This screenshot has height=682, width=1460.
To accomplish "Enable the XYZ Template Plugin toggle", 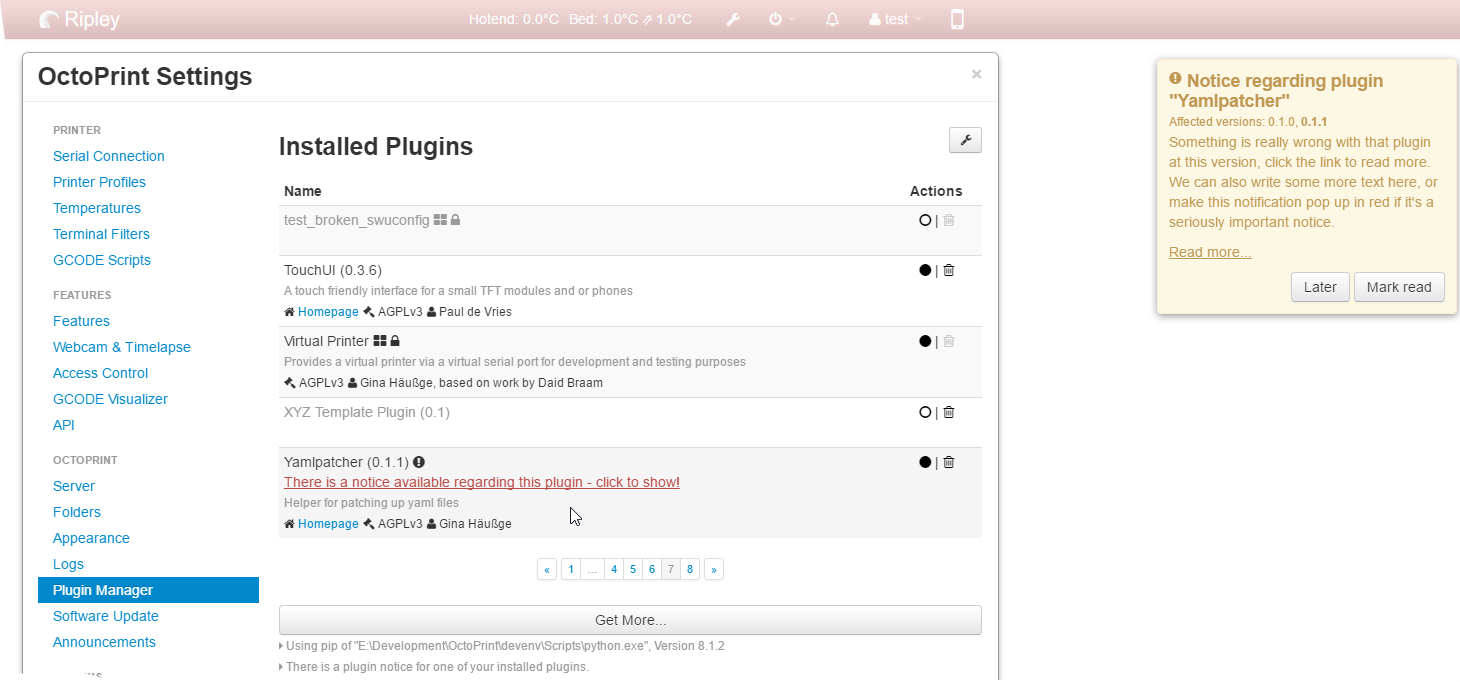I will click(925, 412).
